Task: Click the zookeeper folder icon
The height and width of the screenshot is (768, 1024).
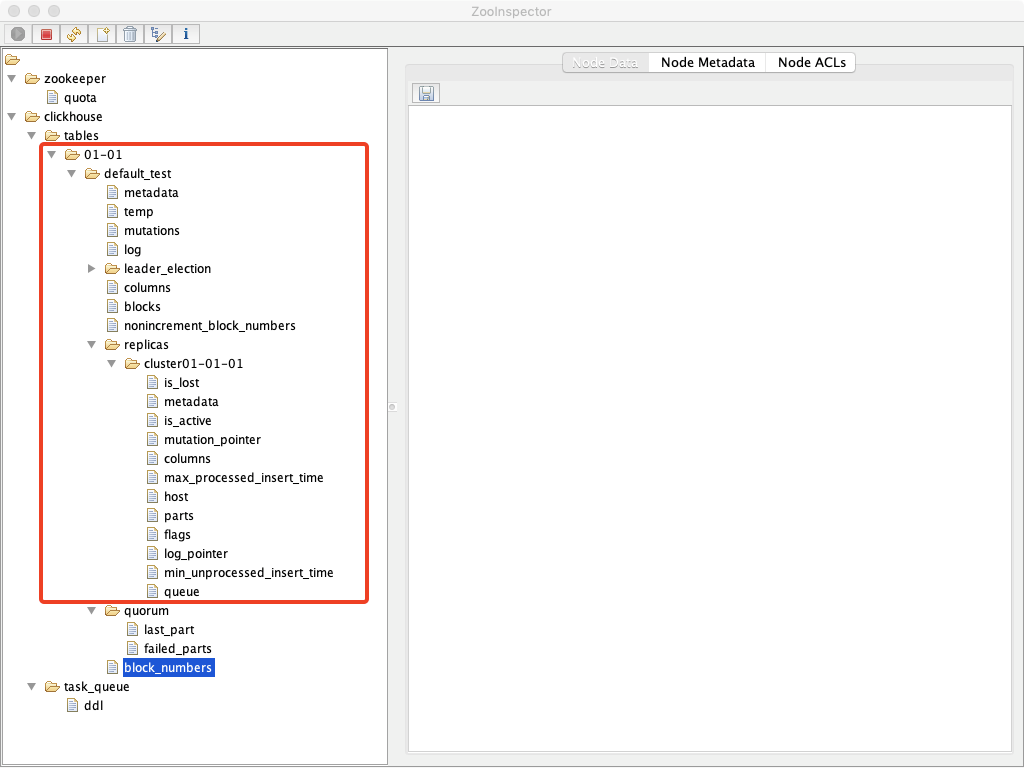Action: pos(32,78)
